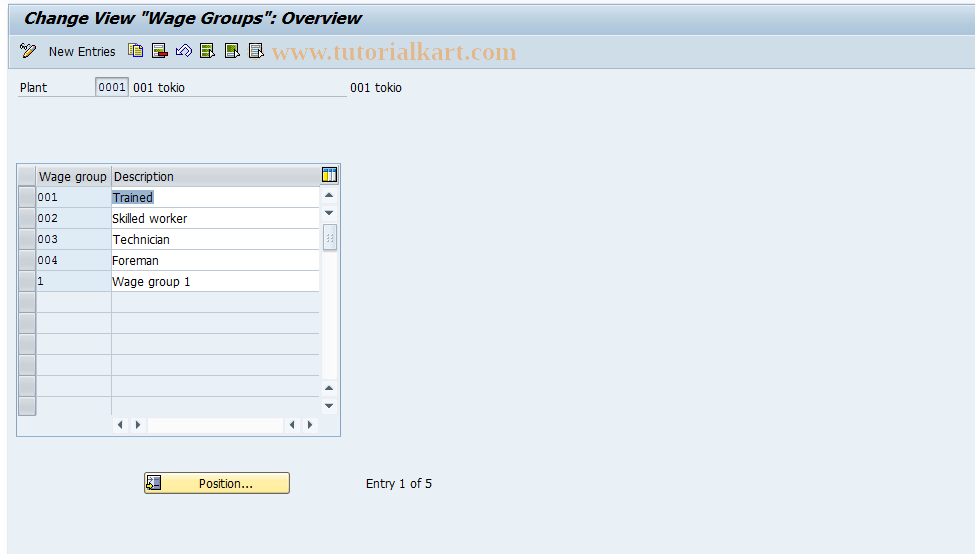Click wage group cell 004

pyautogui.click(x=73, y=261)
